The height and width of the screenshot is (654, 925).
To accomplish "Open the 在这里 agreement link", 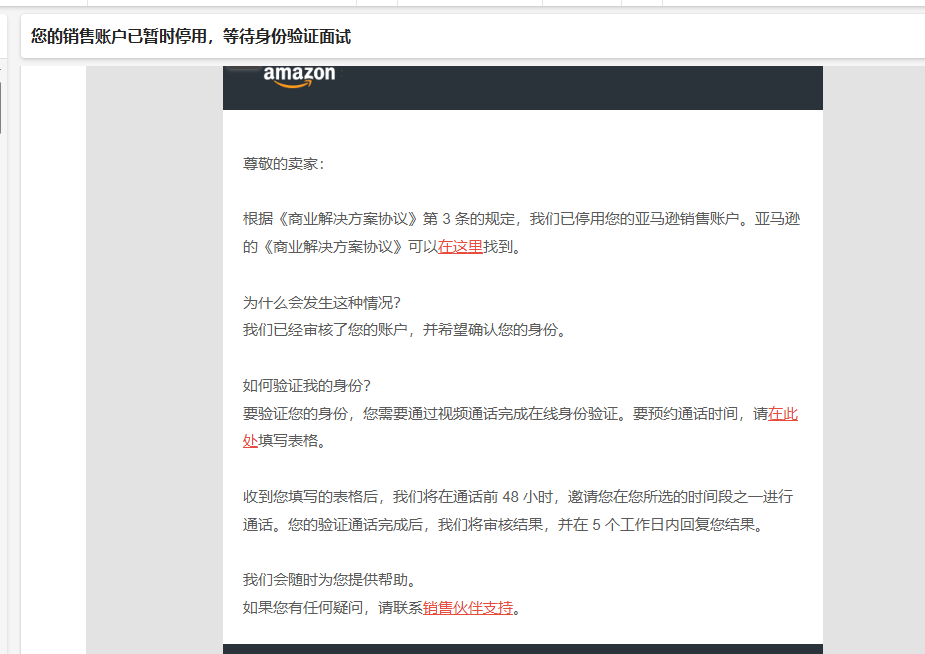I will point(460,247).
